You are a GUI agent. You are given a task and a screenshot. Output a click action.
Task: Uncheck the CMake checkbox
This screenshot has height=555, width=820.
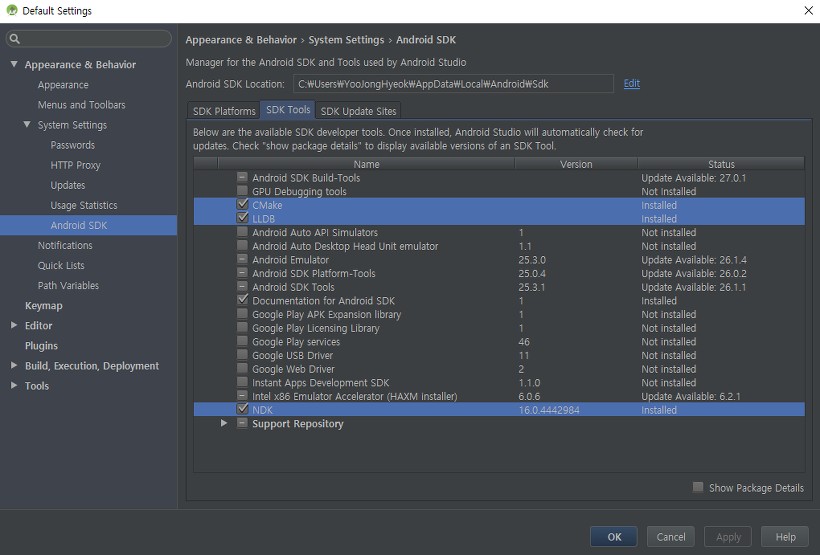coord(242,205)
